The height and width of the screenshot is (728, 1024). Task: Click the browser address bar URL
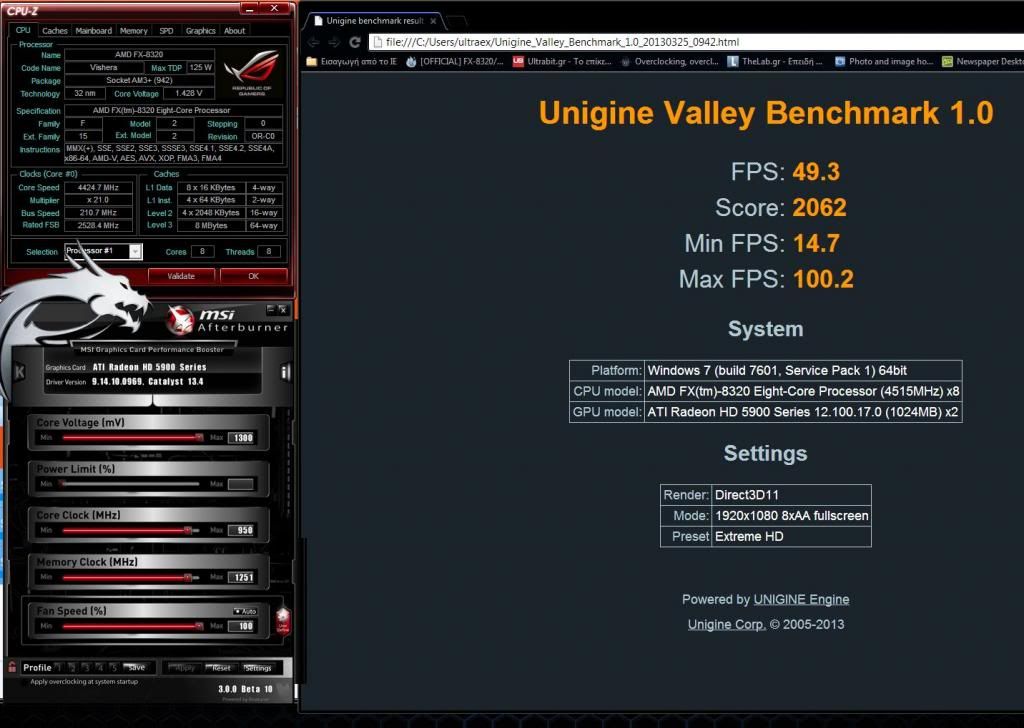tap(555, 42)
